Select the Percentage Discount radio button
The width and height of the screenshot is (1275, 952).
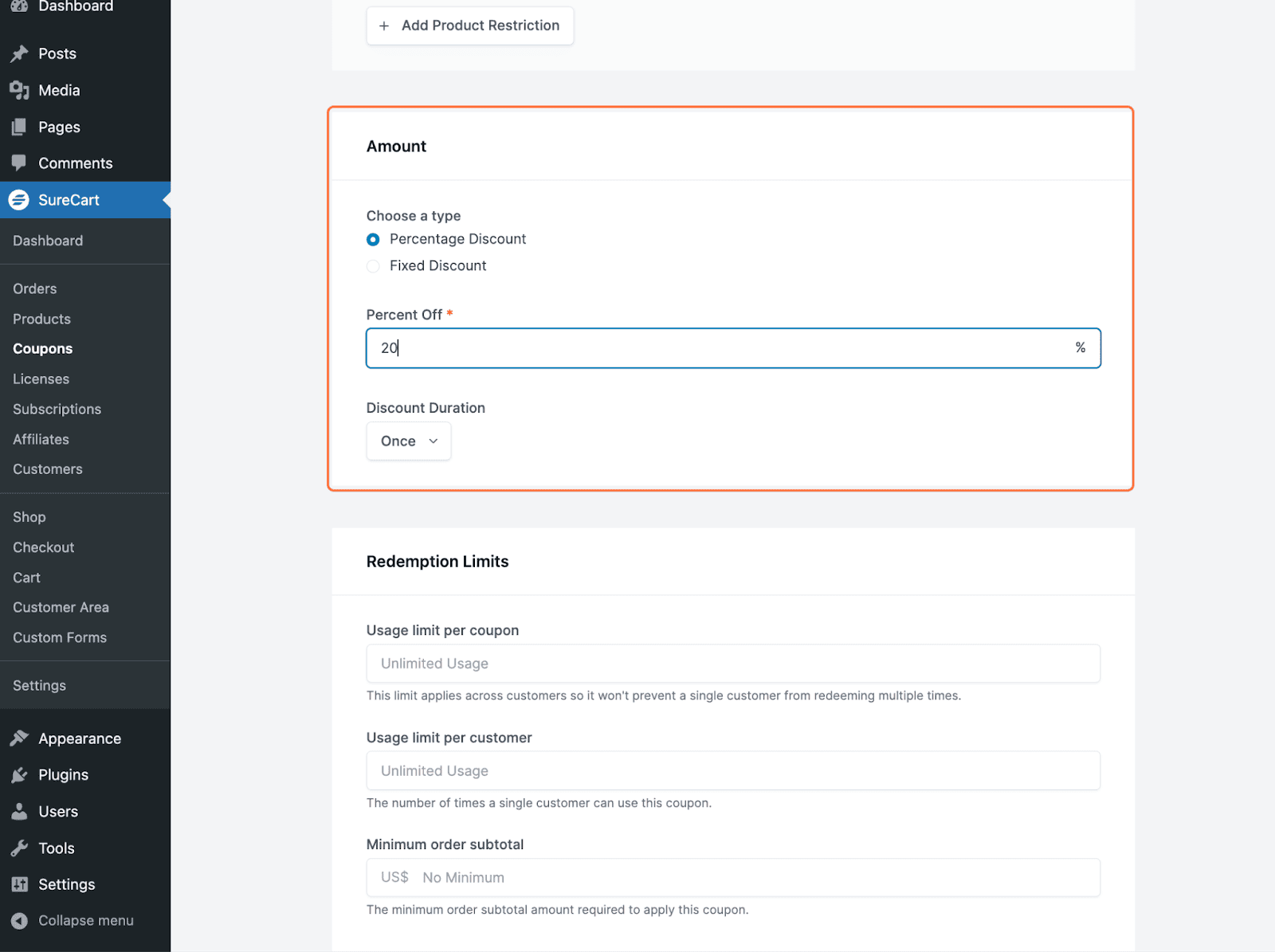tap(373, 240)
